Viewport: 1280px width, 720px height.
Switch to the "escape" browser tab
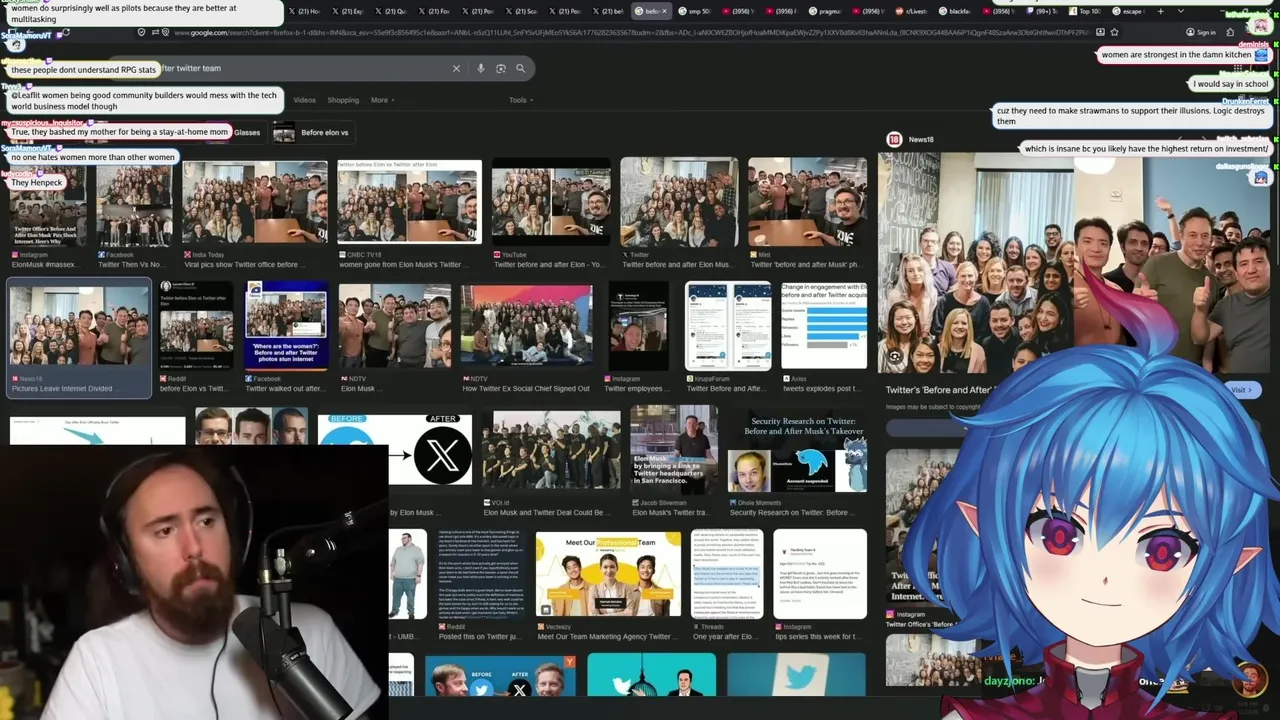(1127, 11)
